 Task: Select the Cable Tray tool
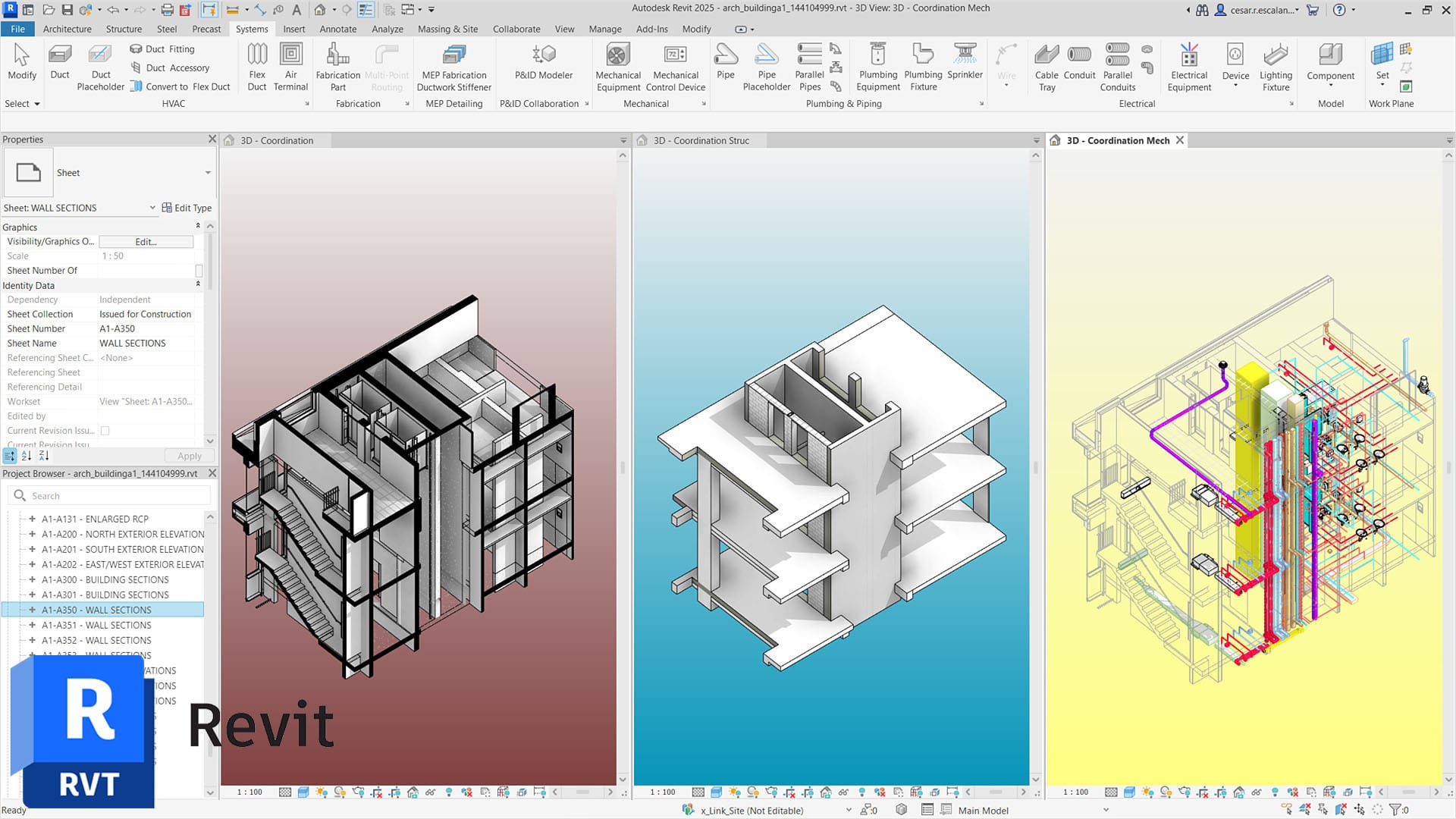[x=1046, y=64]
